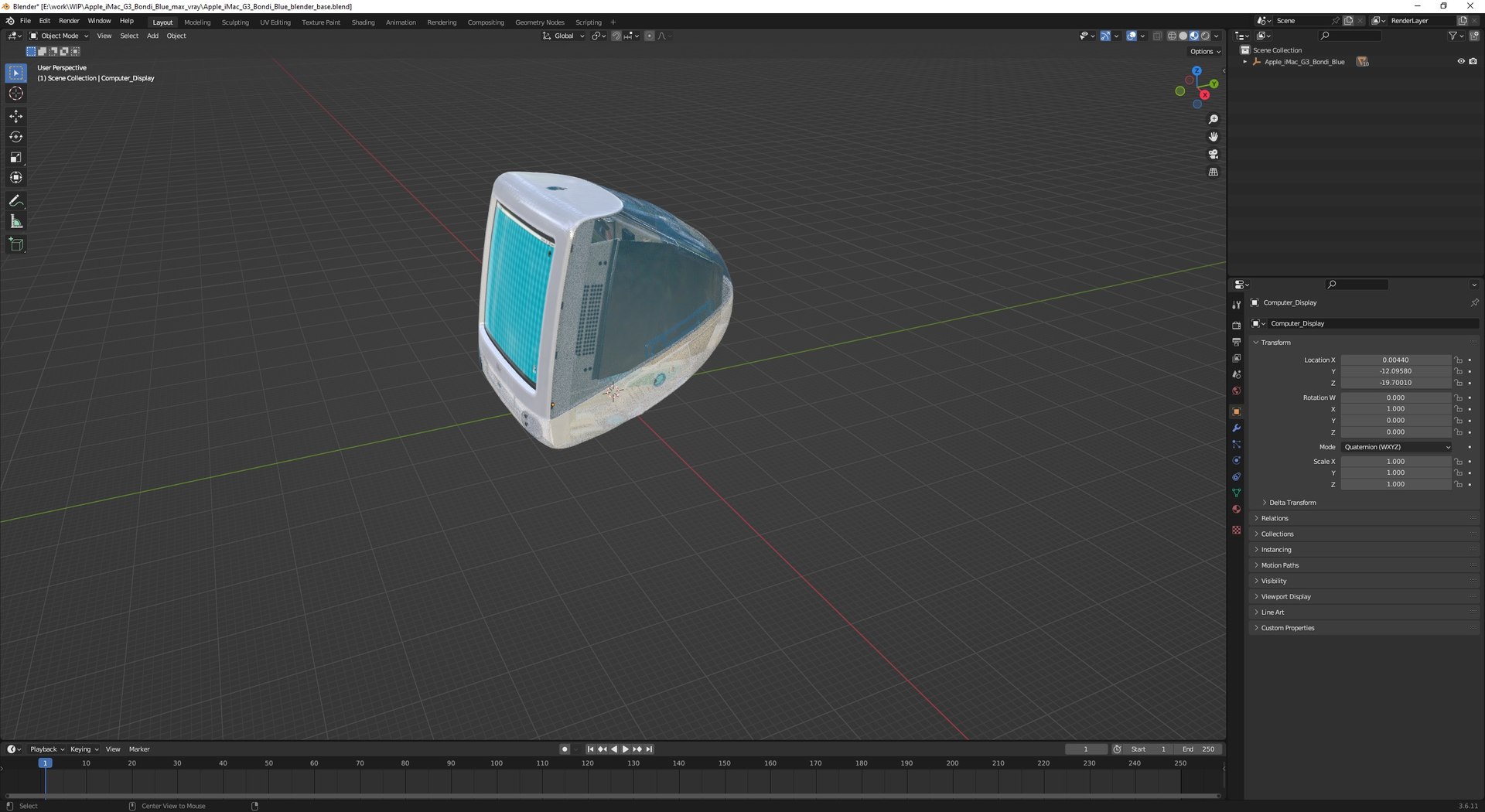Activate the Rotate tool

[x=16, y=137]
